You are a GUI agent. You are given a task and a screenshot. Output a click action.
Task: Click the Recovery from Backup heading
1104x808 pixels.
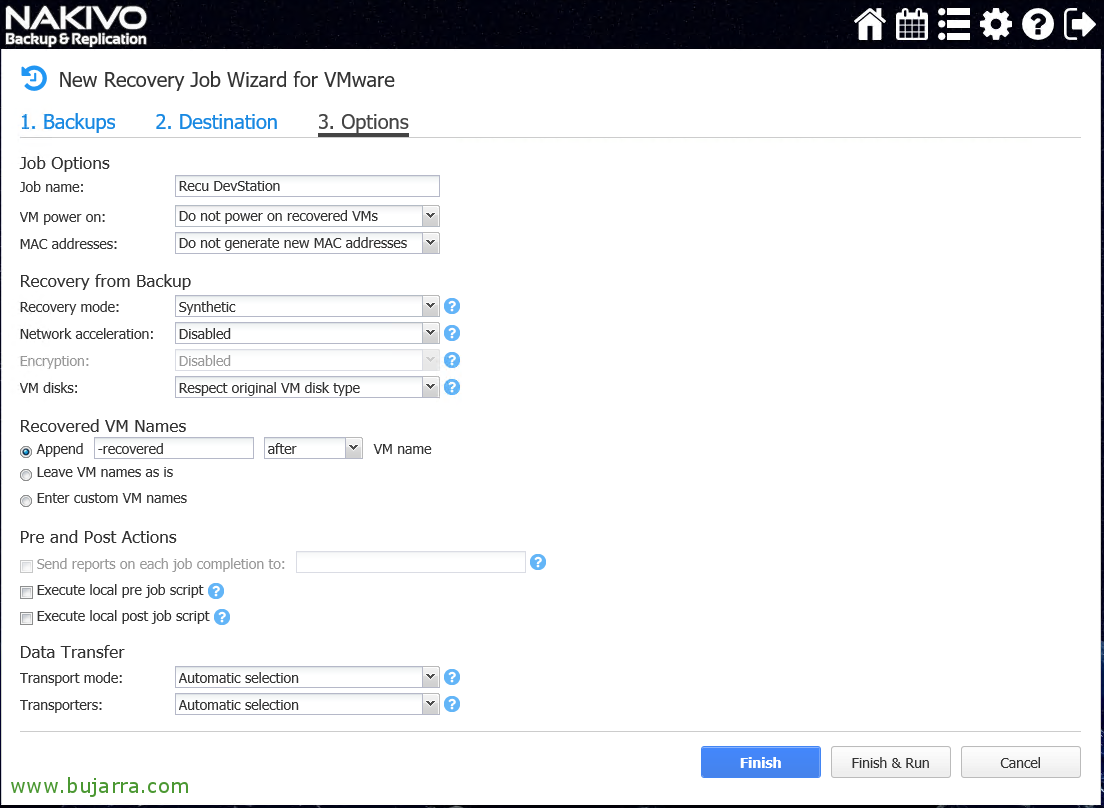point(106,281)
